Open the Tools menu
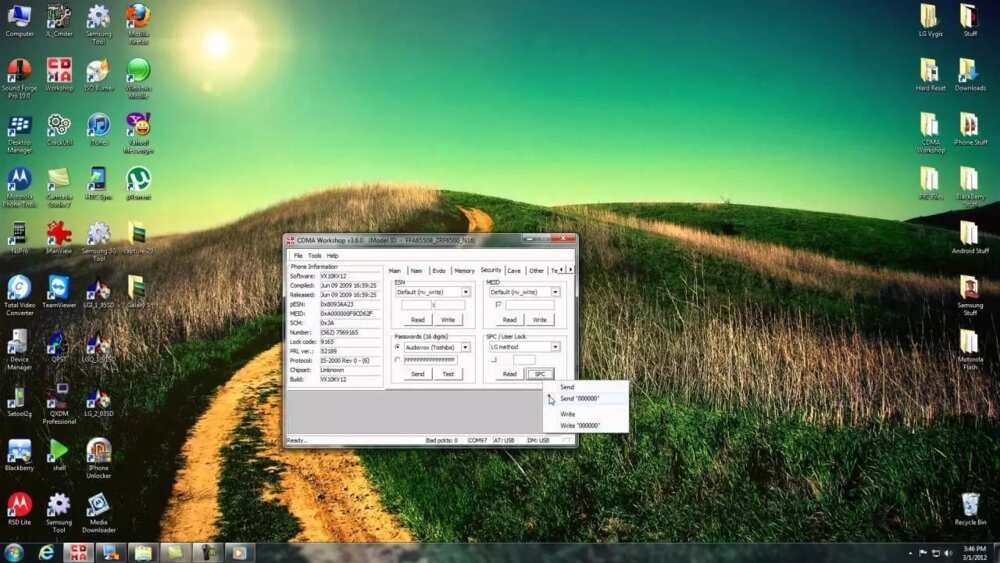Viewport: 1000px width, 563px height. (314, 256)
